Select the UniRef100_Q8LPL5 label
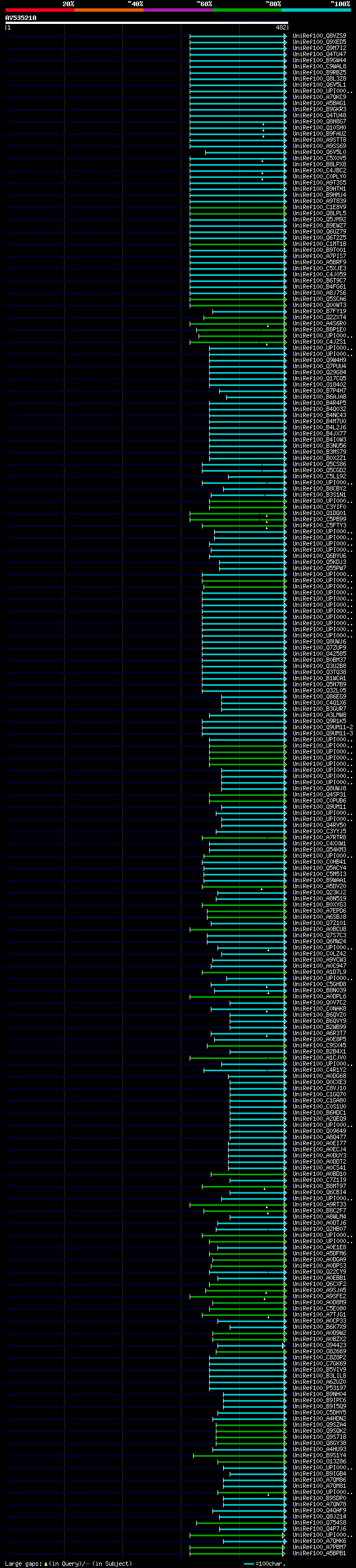This screenshot has height=1568, width=356. [x=319, y=213]
